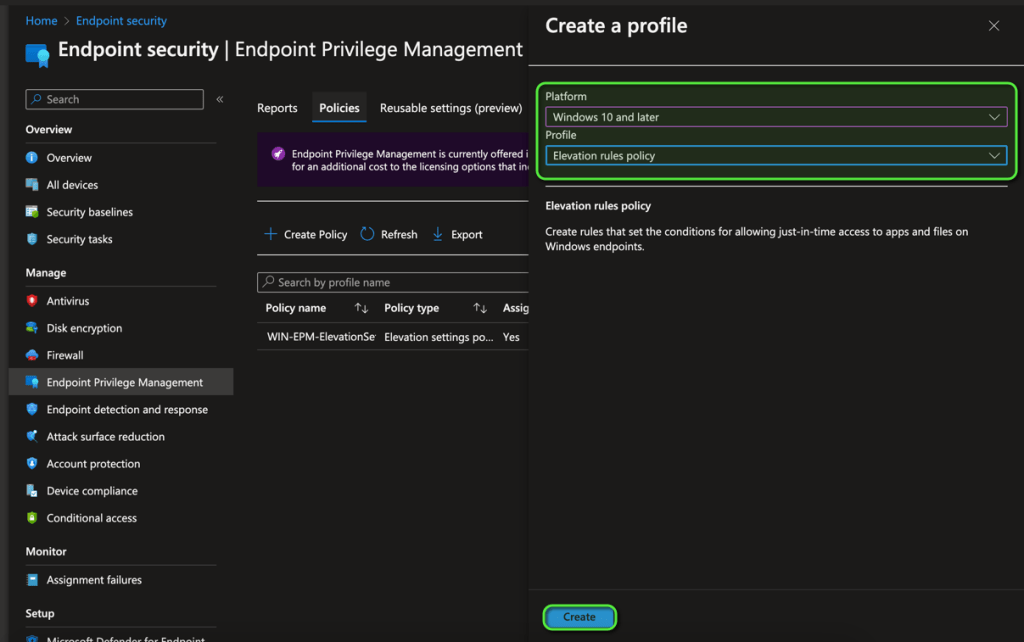Click the Conditional access icon
1024x642 pixels.
point(32,518)
